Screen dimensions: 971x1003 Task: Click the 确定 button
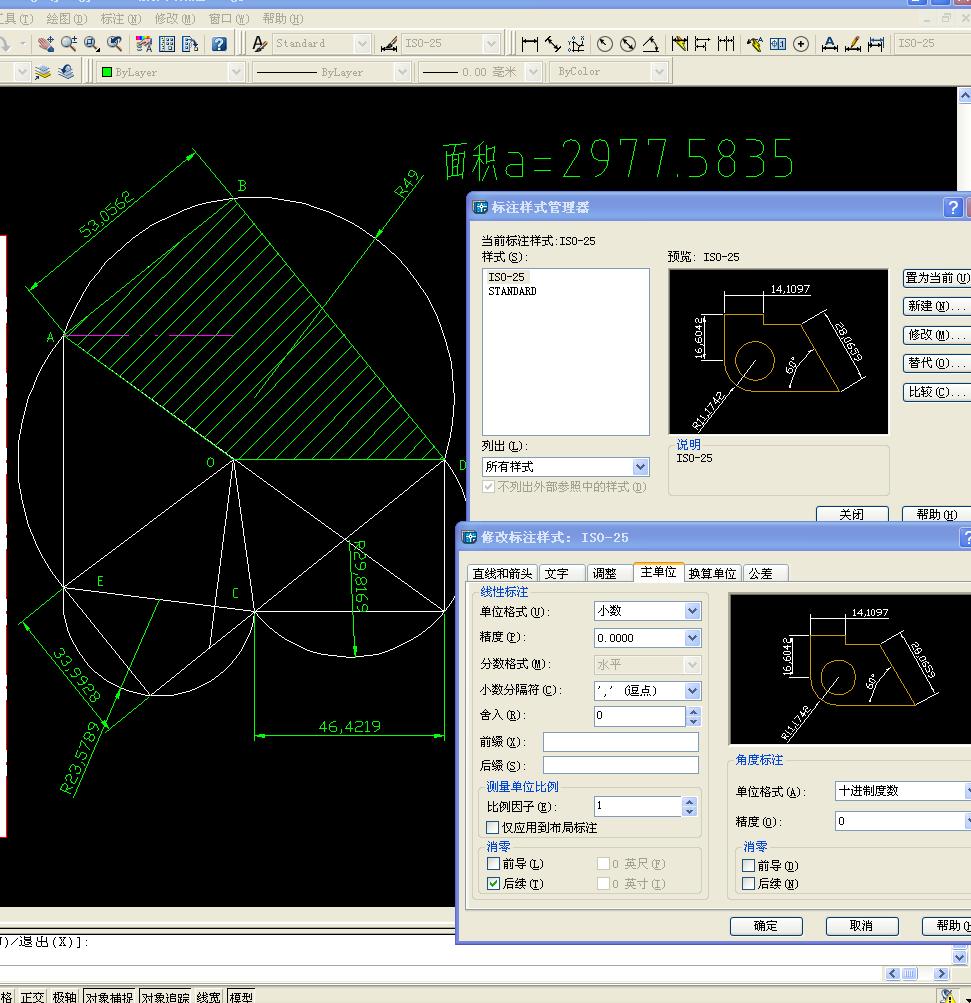[766, 926]
